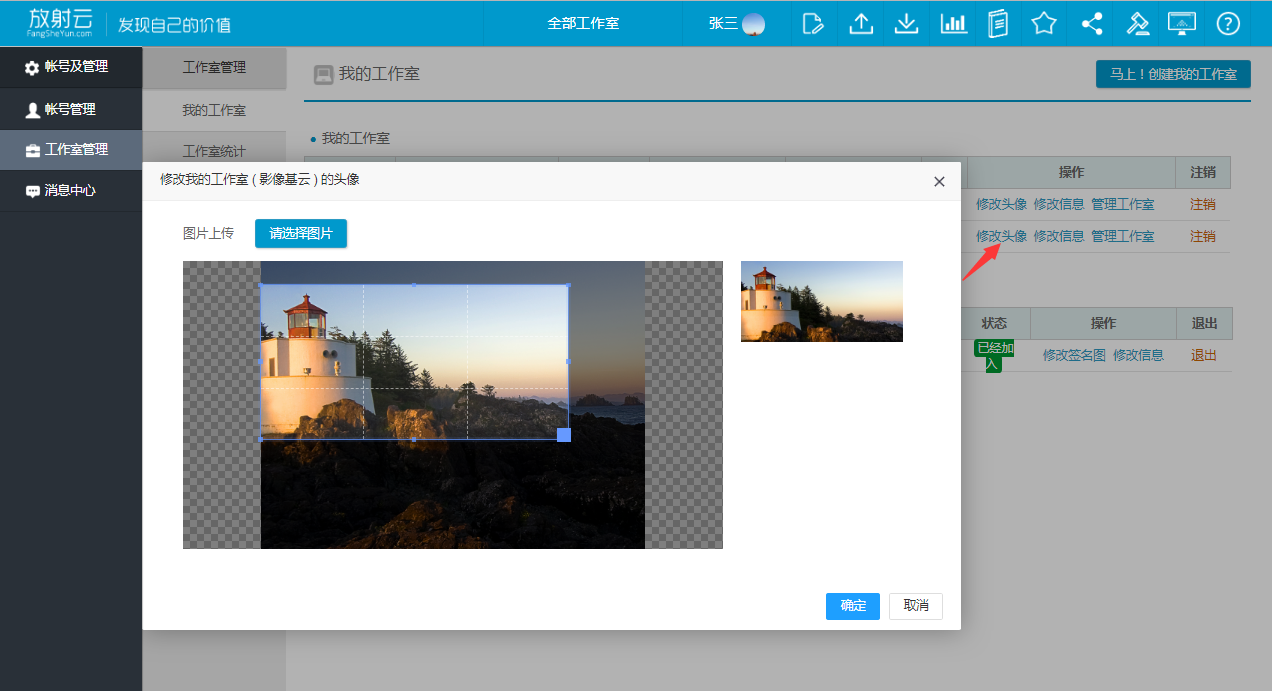Click the book document icon in header
The image size is (1272, 691).
(x=997, y=23)
